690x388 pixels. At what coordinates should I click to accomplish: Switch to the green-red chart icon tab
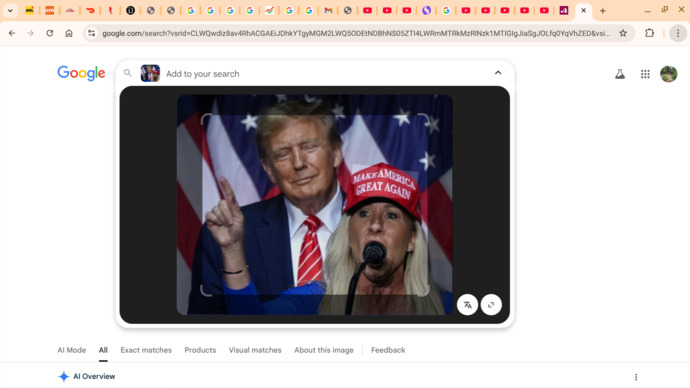(269, 11)
